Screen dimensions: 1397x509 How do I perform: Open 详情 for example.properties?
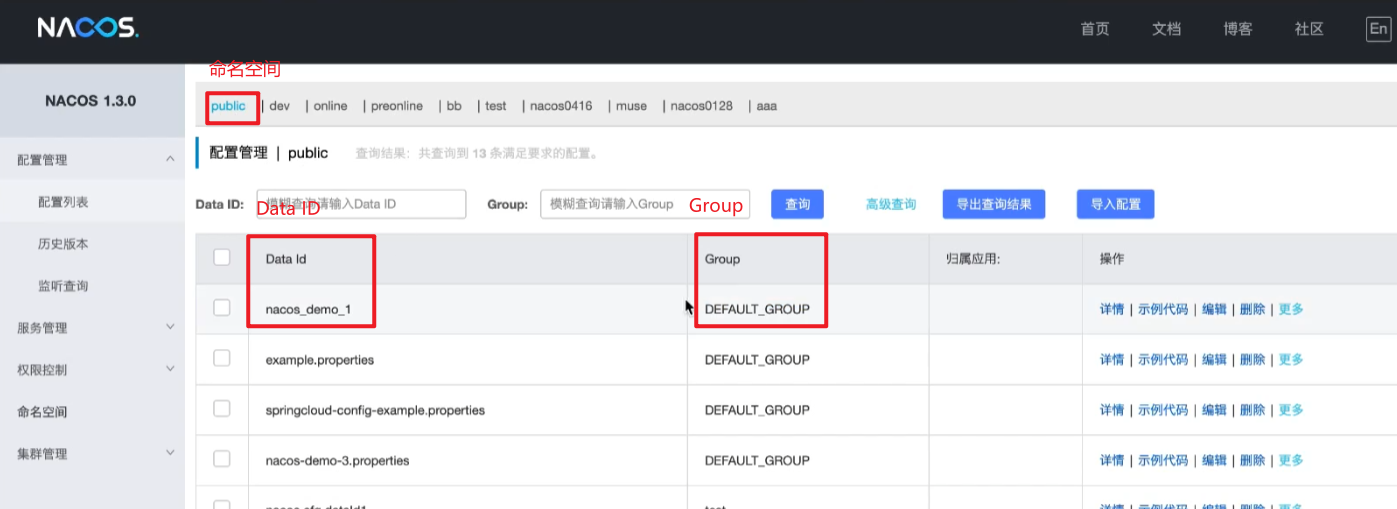coord(1112,359)
